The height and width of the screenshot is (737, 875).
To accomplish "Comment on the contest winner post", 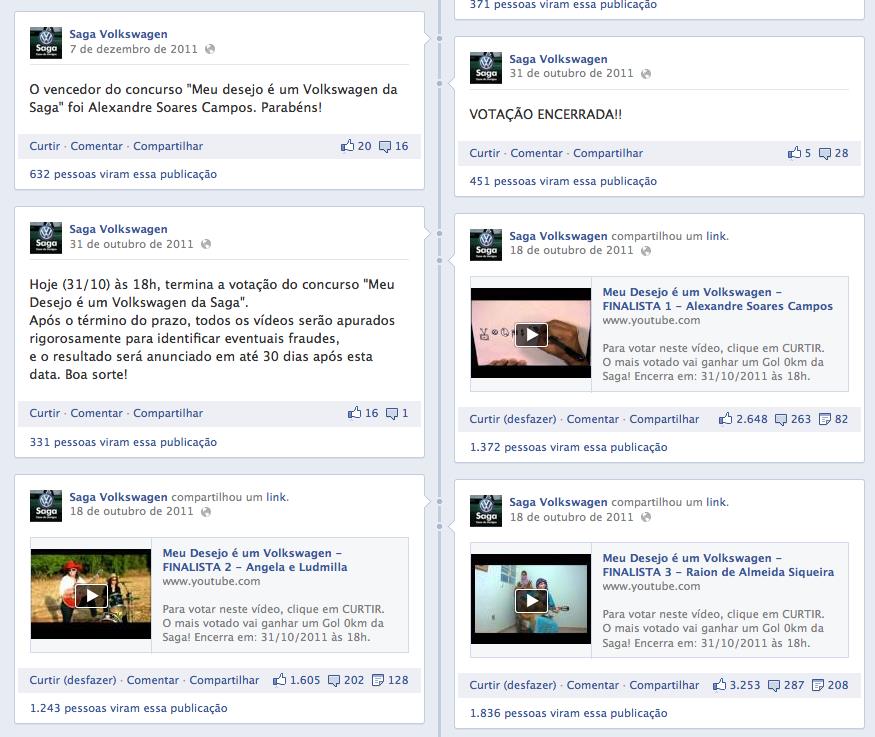I will pyautogui.click(x=97, y=146).
